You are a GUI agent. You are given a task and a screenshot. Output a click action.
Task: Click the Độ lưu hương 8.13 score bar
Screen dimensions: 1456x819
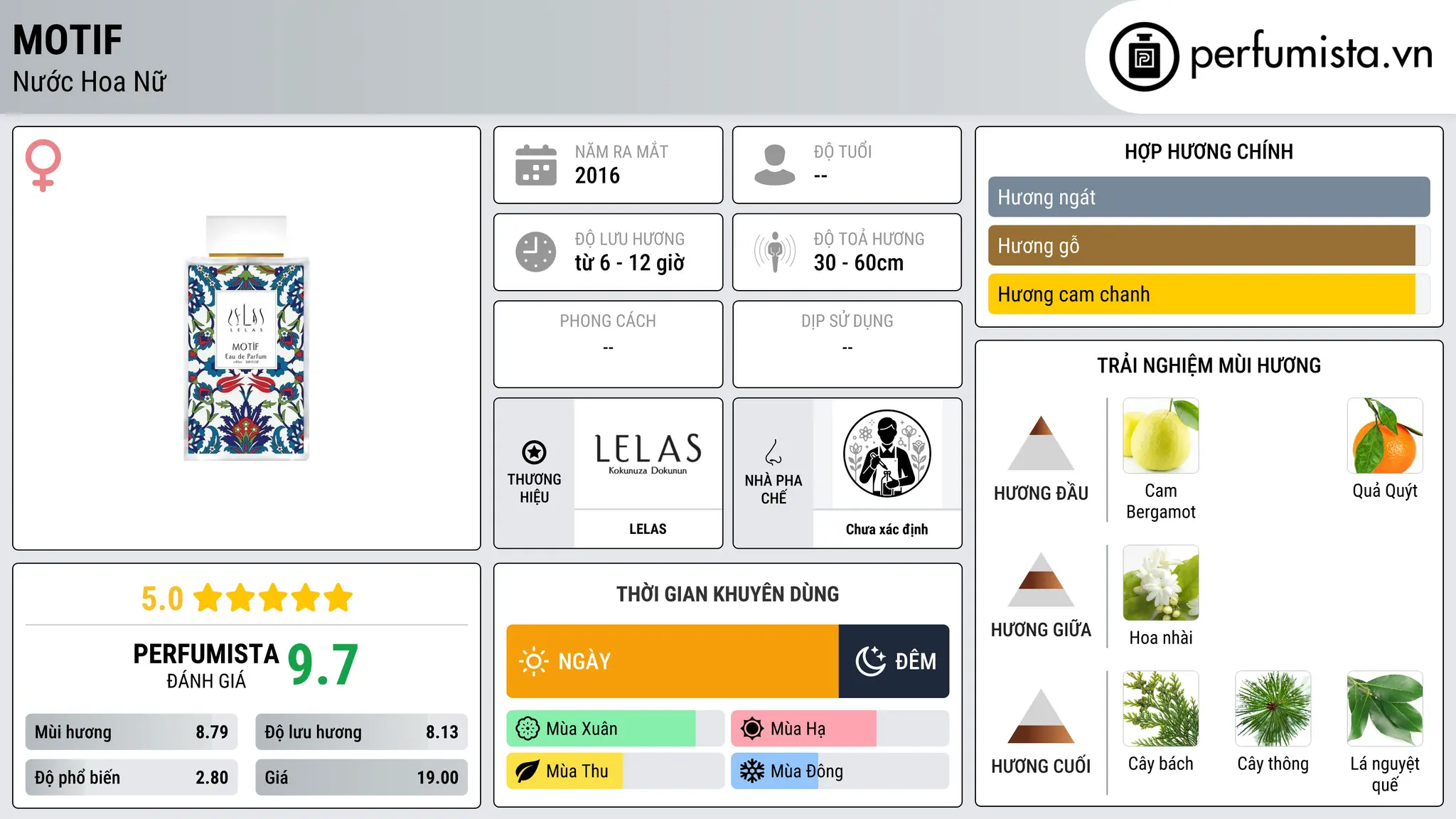pyautogui.click(x=361, y=732)
